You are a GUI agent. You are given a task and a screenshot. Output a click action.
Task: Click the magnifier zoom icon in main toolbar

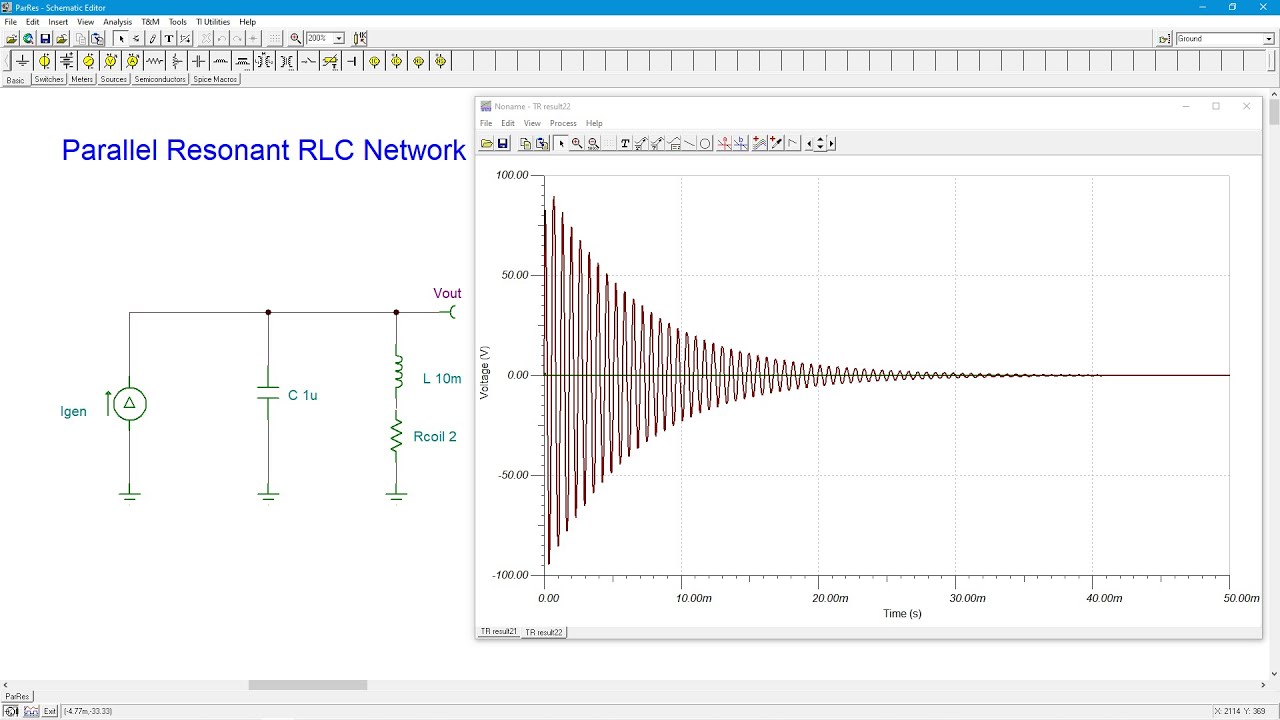pyautogui.click(x=296, y=38)
